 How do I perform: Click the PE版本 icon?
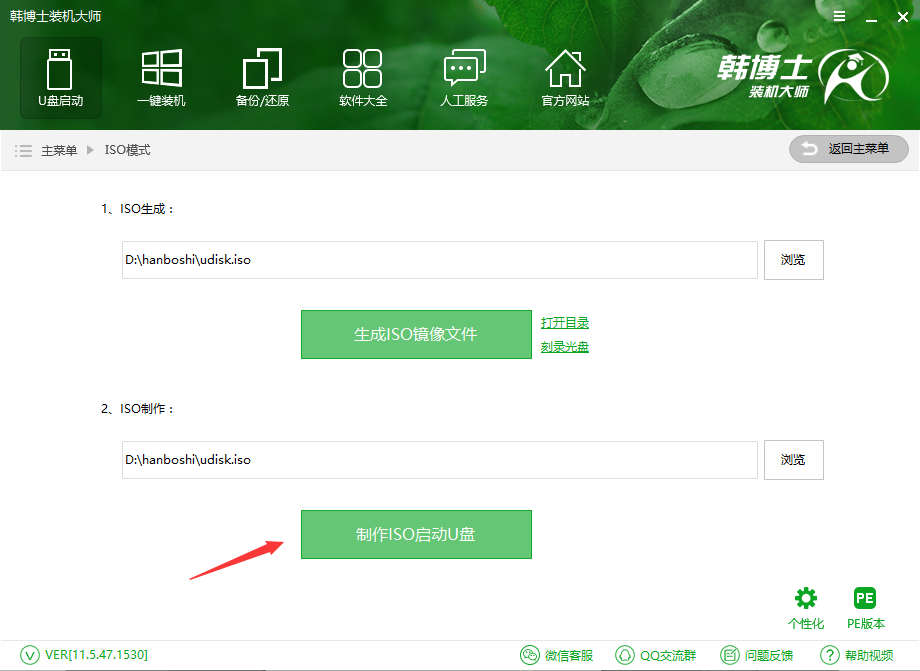tap(865, 608)
